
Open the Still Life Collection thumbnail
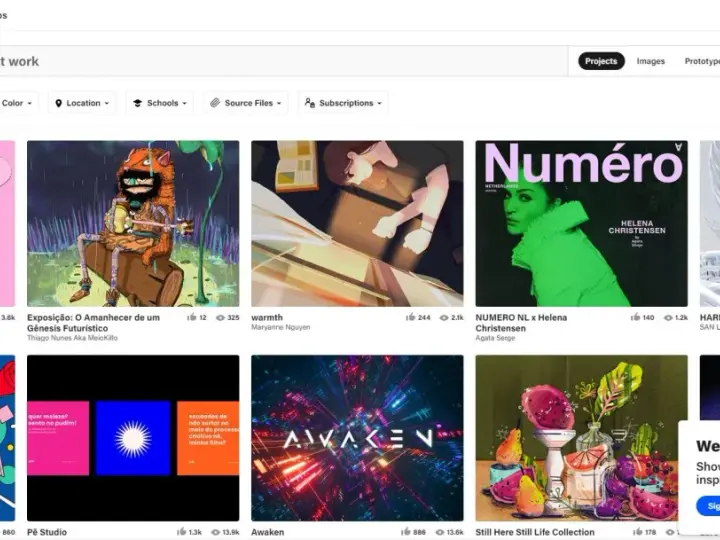581,438
